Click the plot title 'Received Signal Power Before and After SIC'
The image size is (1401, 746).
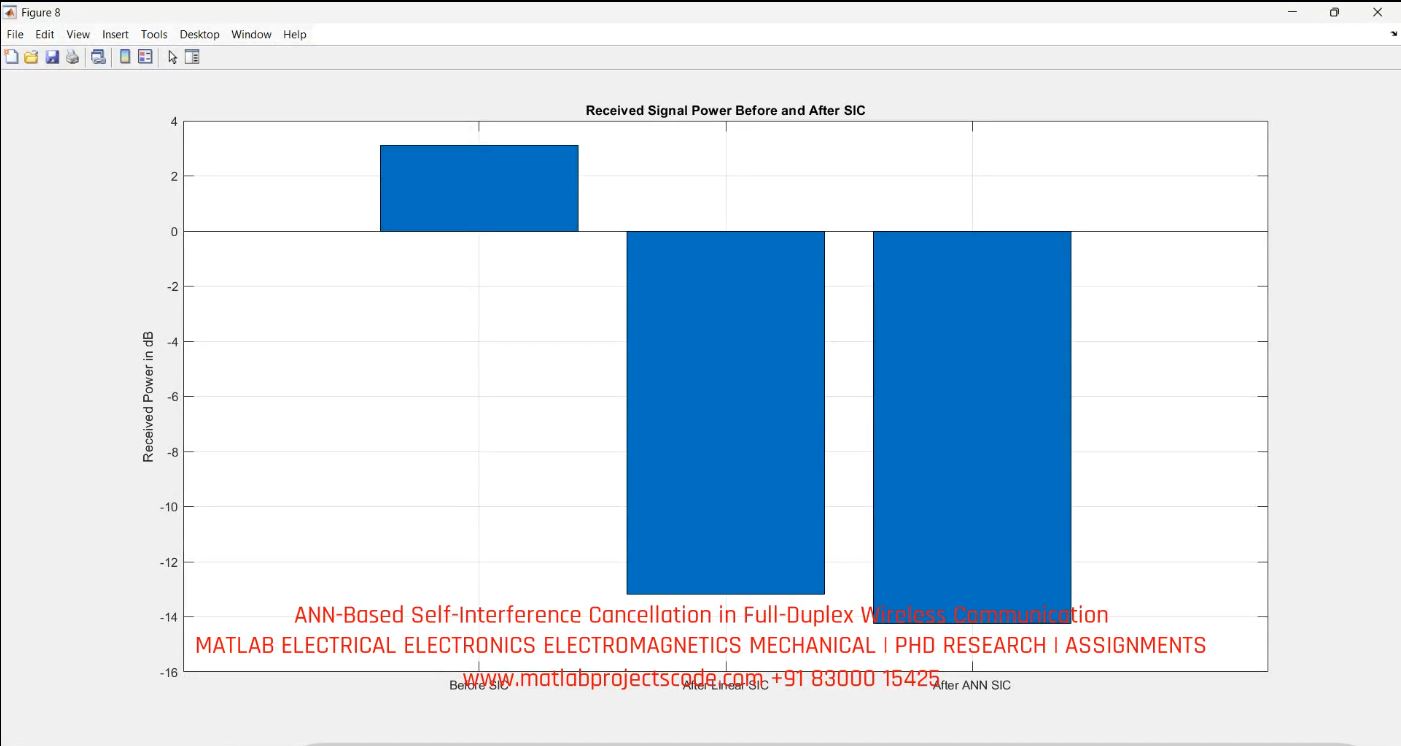point(725,111)
